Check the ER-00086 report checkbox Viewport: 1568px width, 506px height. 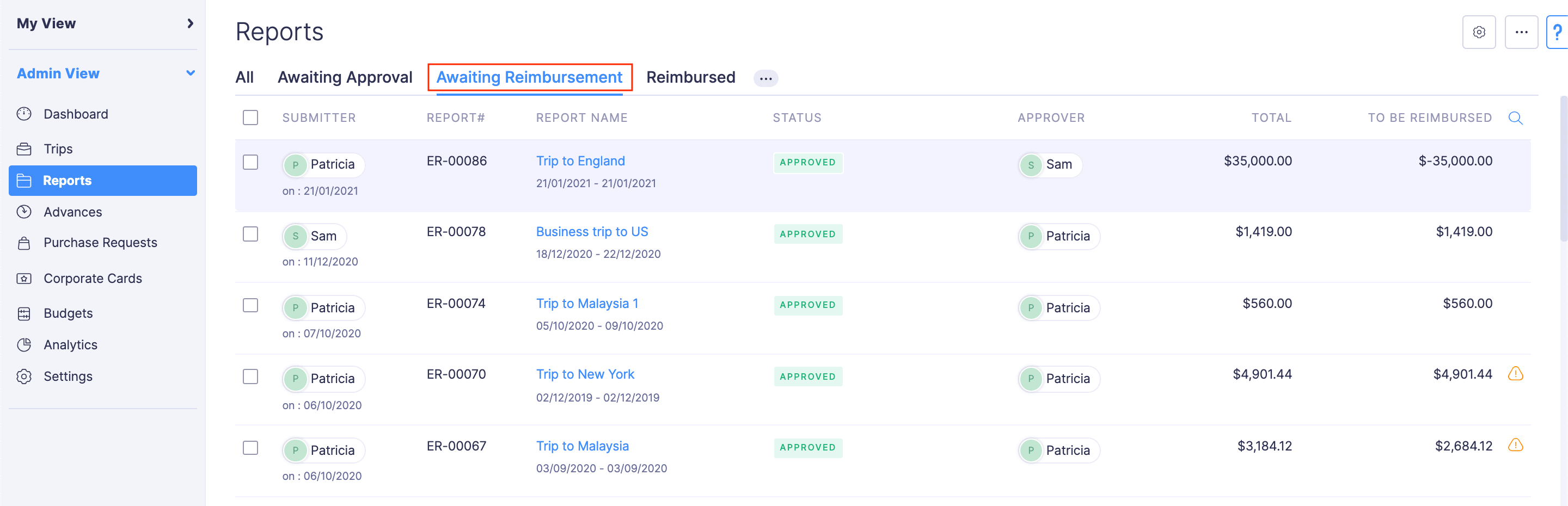[250, 162]
